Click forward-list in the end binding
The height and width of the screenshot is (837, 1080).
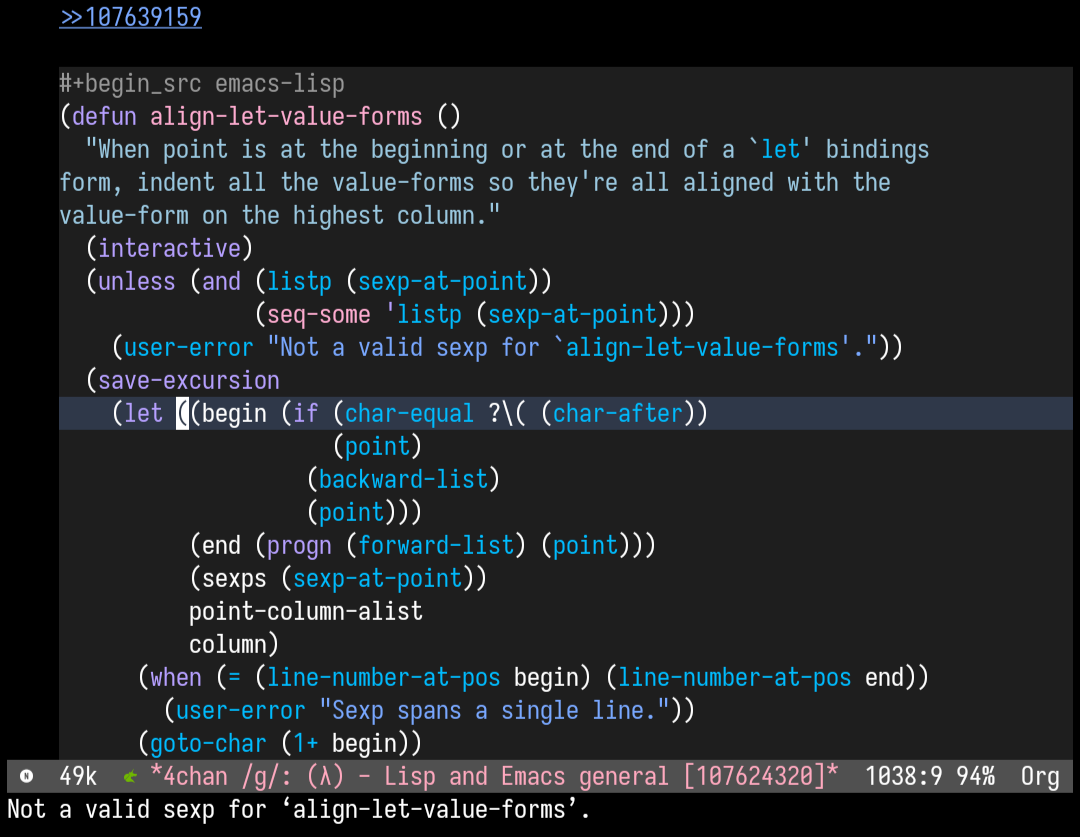435,546
